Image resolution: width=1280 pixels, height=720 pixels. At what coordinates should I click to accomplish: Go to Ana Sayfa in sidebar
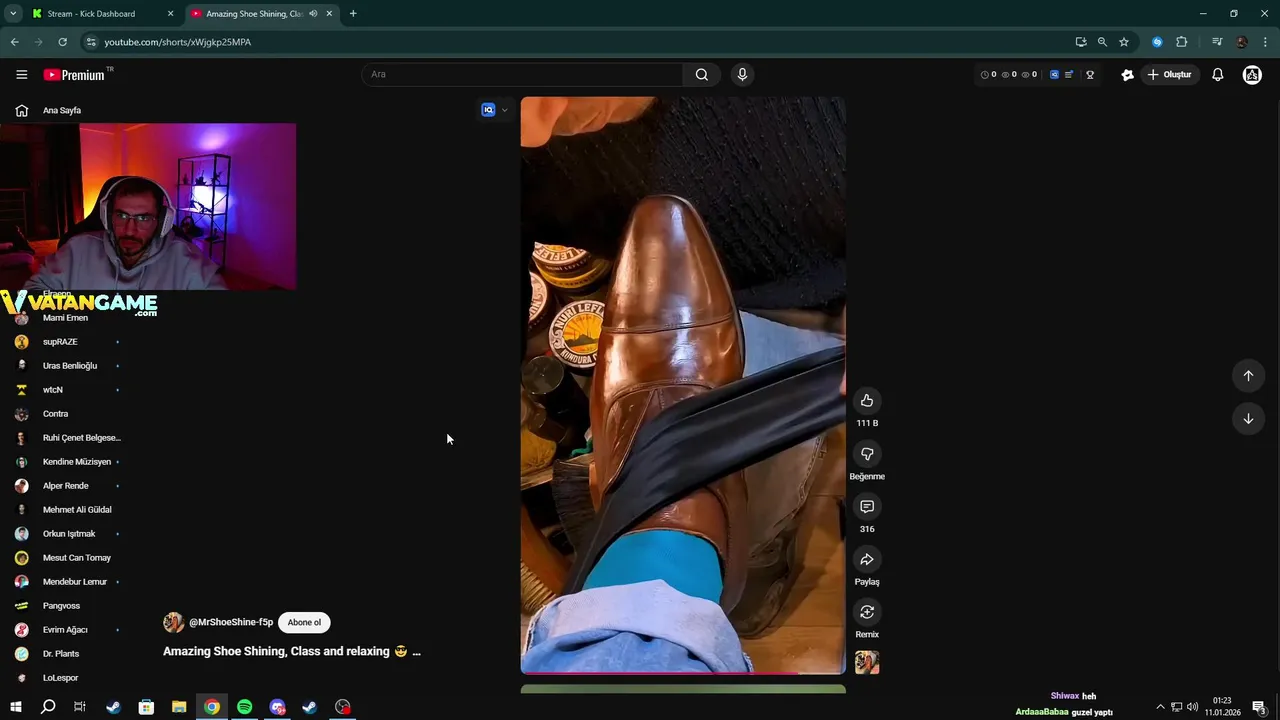pos(62,110)
